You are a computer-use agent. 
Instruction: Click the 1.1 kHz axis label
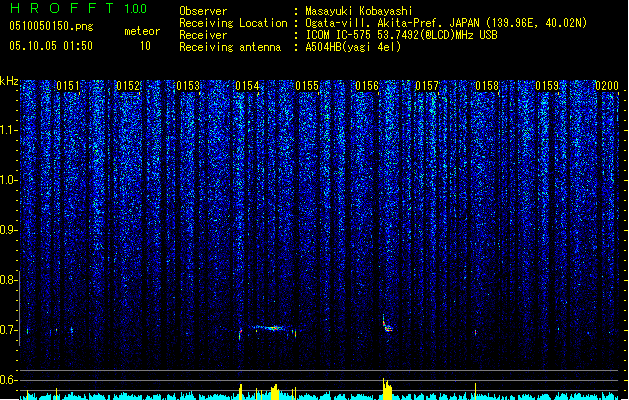click(8, 130)
